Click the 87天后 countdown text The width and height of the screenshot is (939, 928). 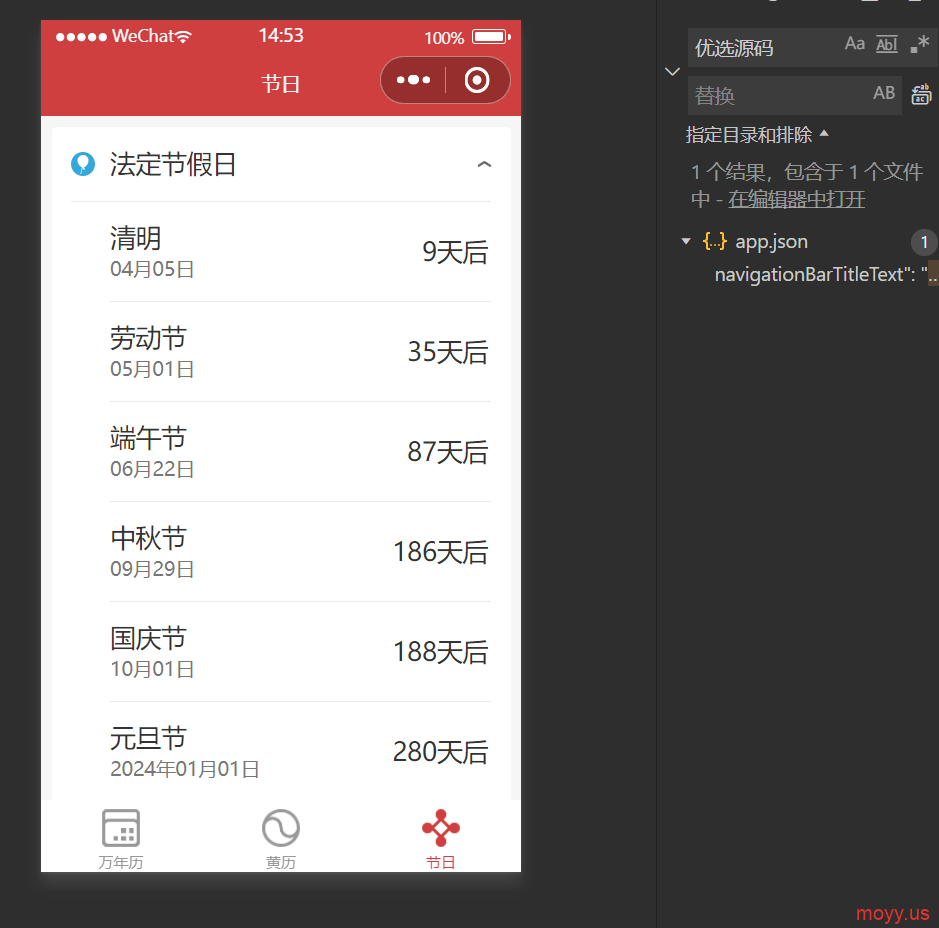(448, 452)
